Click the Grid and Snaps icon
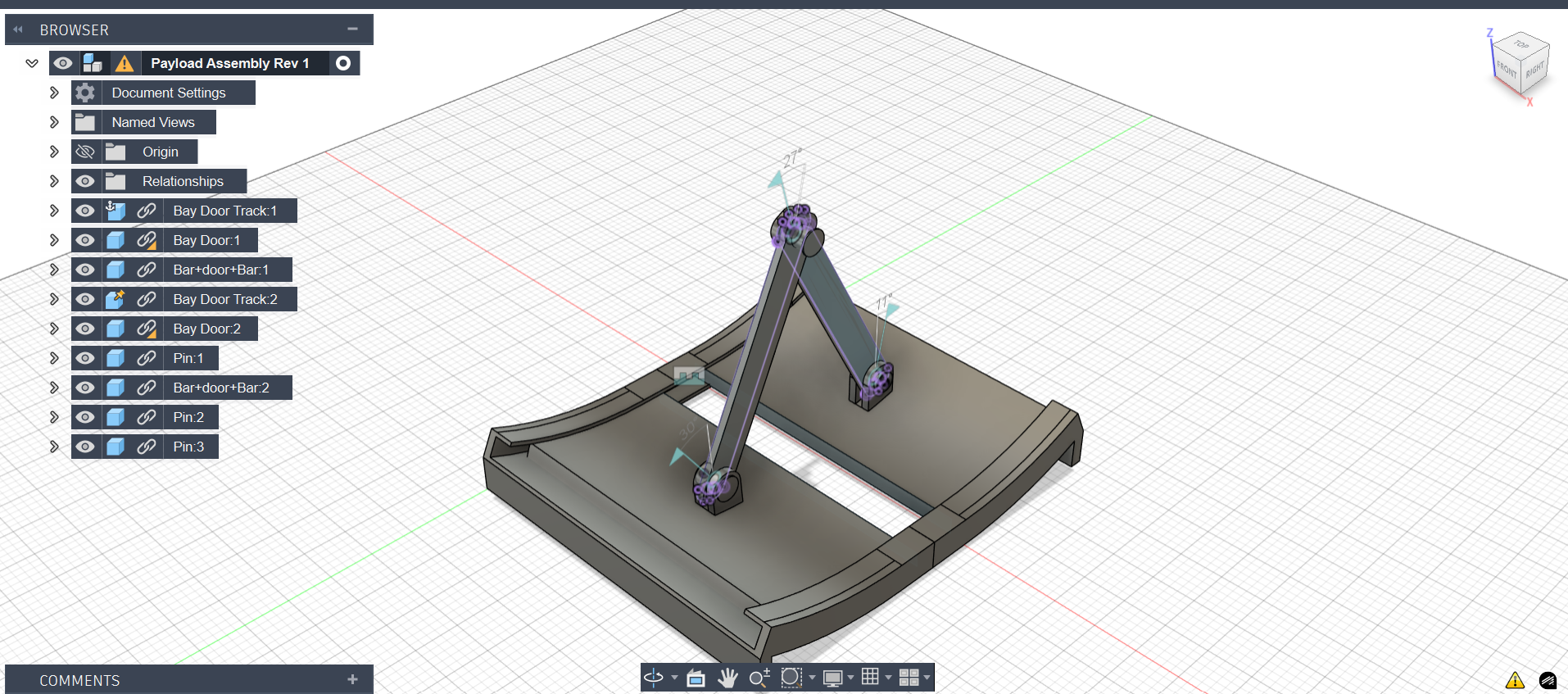Viewport: 1568px width, 694px height. point(870,677)
